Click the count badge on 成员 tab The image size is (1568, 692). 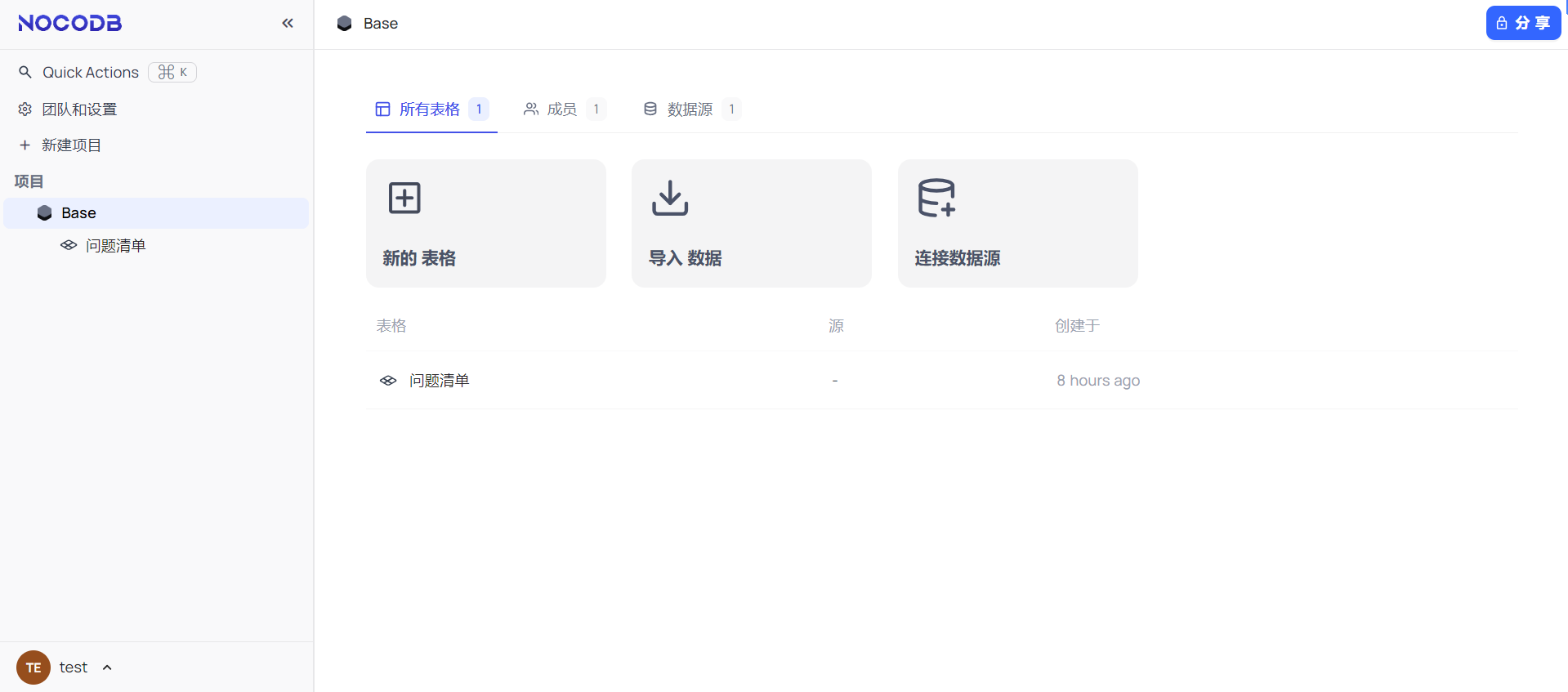[596, 109]
